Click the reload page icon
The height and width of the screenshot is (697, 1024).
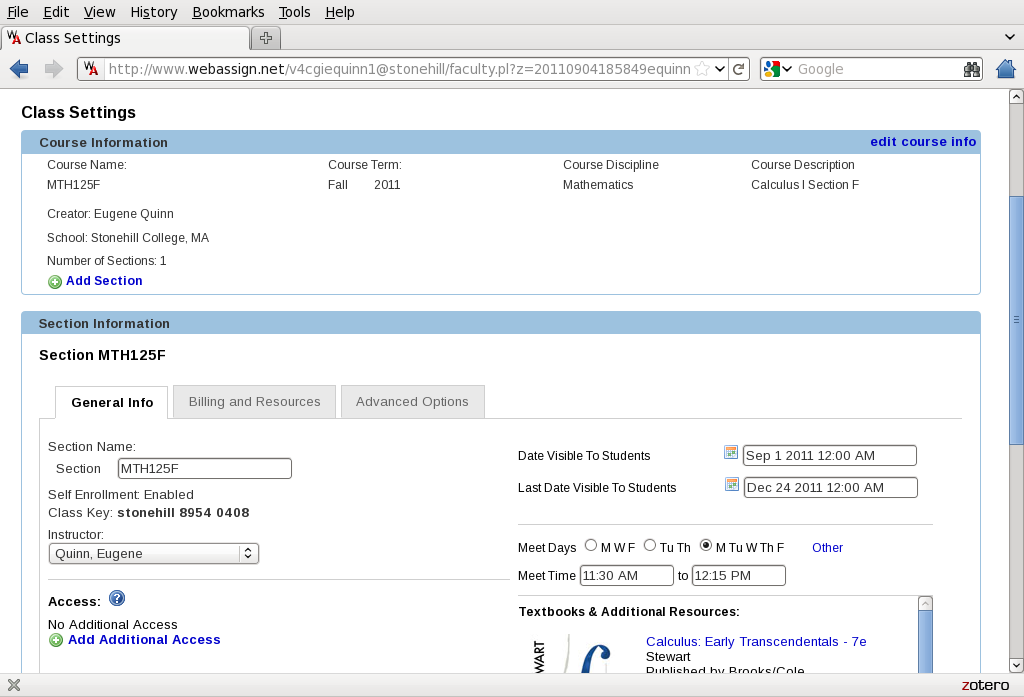pos(739,69)
